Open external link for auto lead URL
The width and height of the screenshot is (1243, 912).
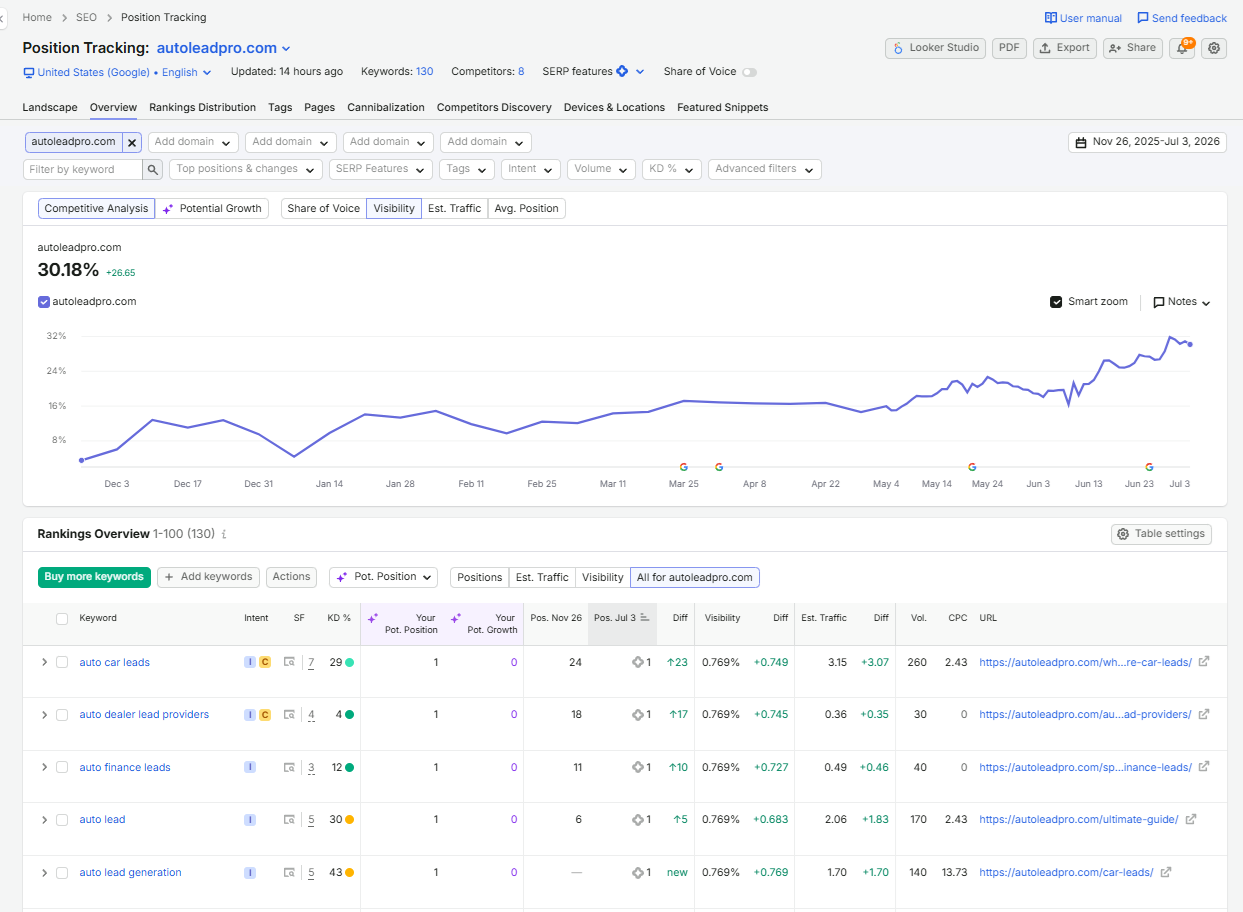click(1191, 819)
